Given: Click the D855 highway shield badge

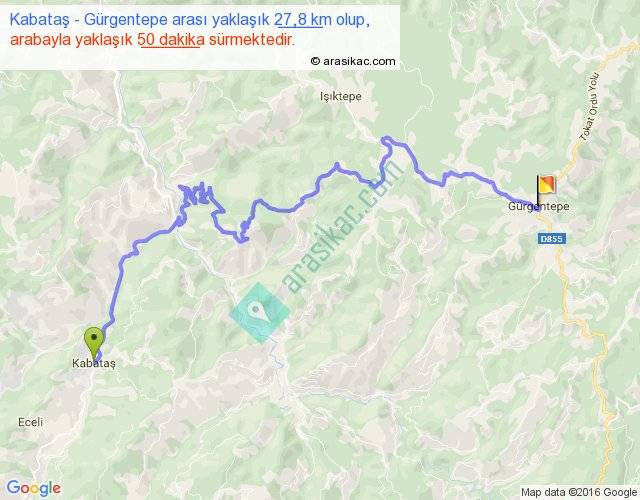Looking at the screenshot, I should point(551,239).
